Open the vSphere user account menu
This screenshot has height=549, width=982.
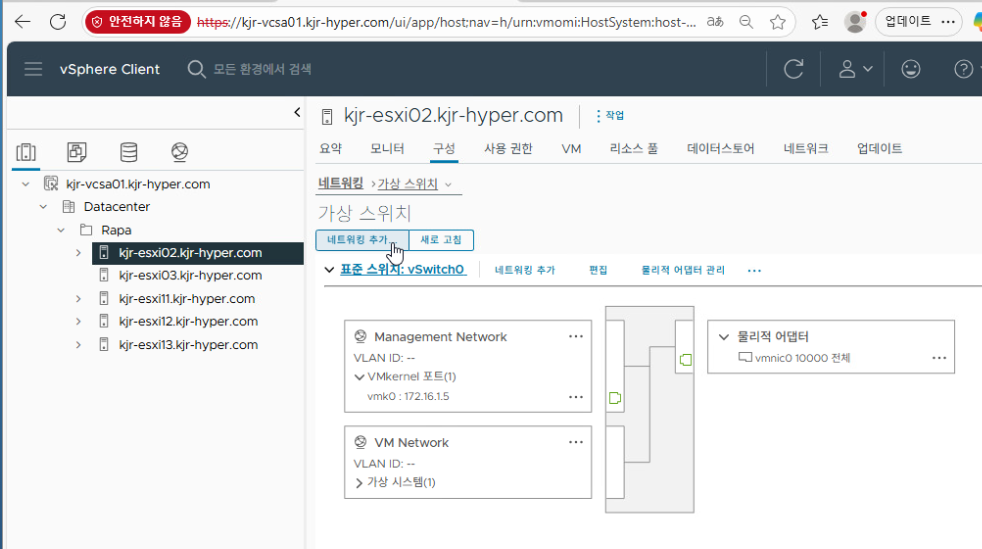click(855, 69)
